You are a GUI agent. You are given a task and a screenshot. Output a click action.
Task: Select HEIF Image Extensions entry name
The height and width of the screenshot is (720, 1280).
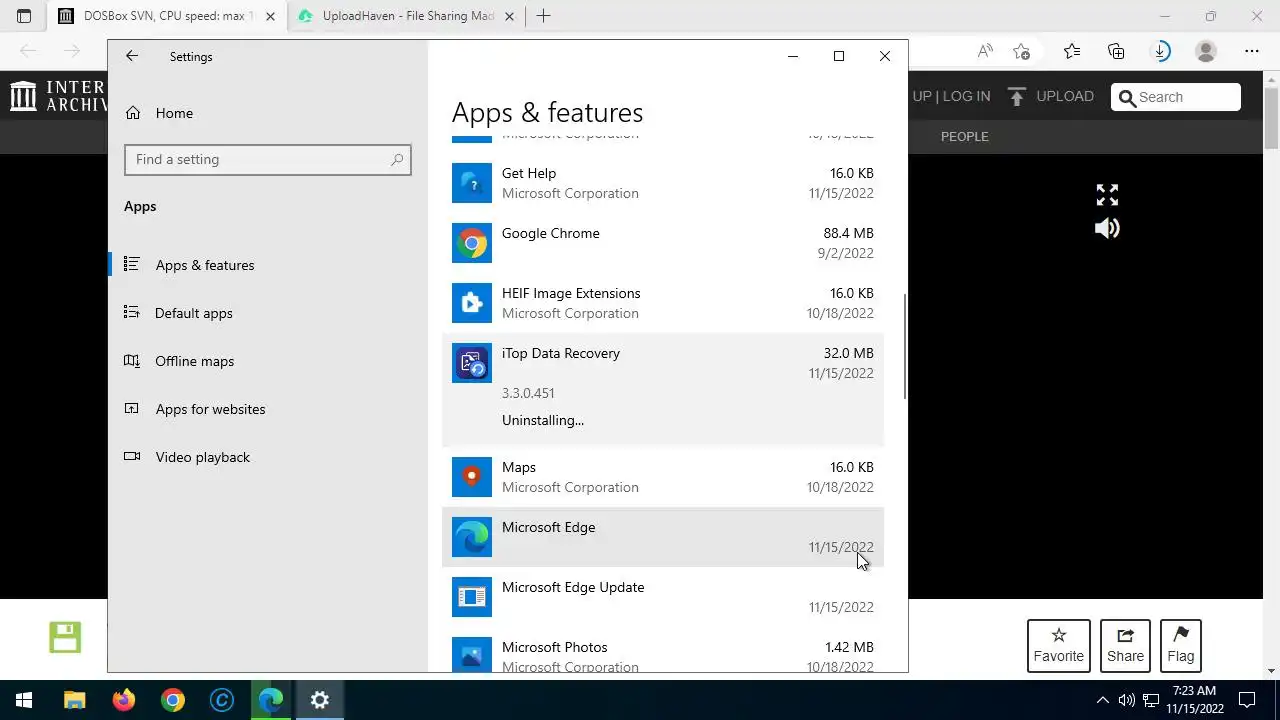(571, 293)
